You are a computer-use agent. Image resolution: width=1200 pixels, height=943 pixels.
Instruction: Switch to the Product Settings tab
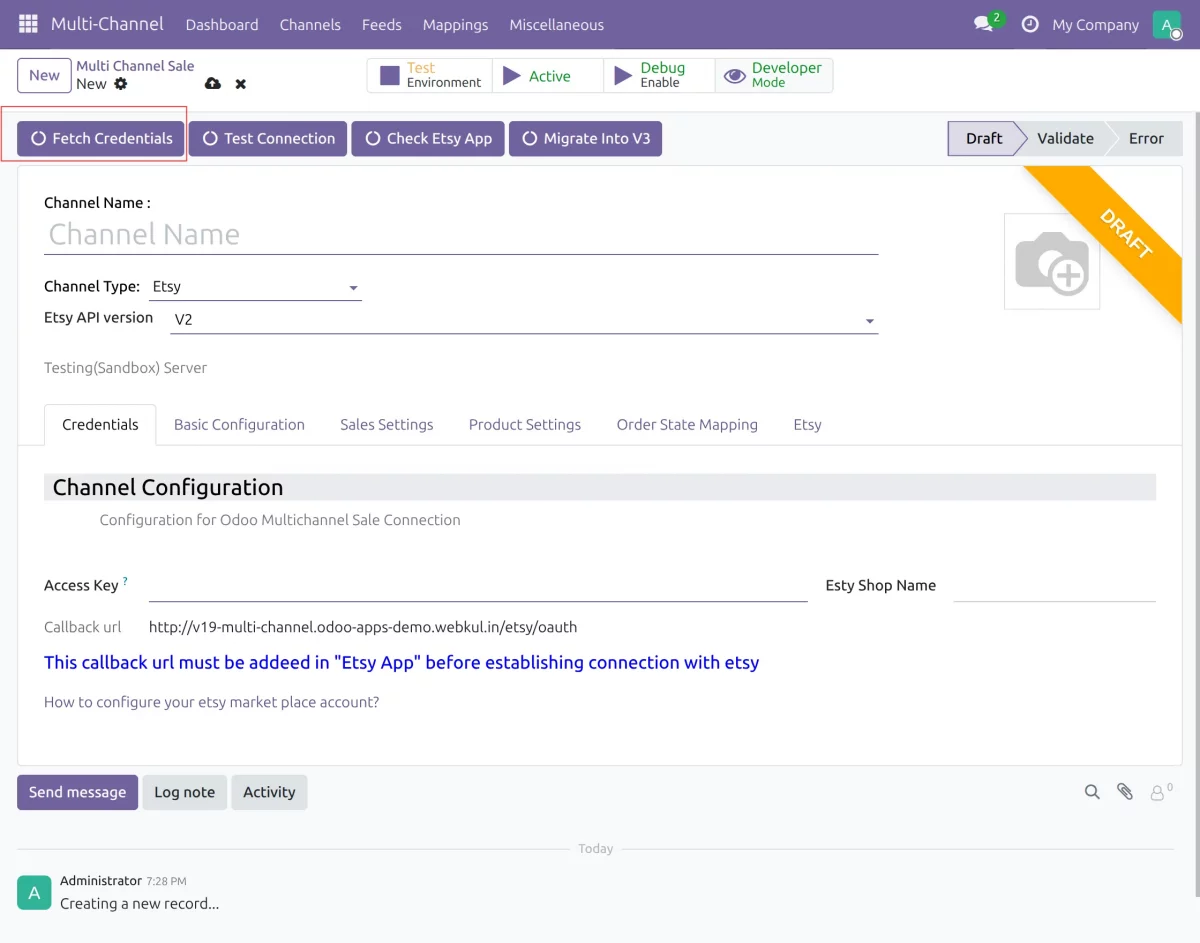tap(525, 424)
